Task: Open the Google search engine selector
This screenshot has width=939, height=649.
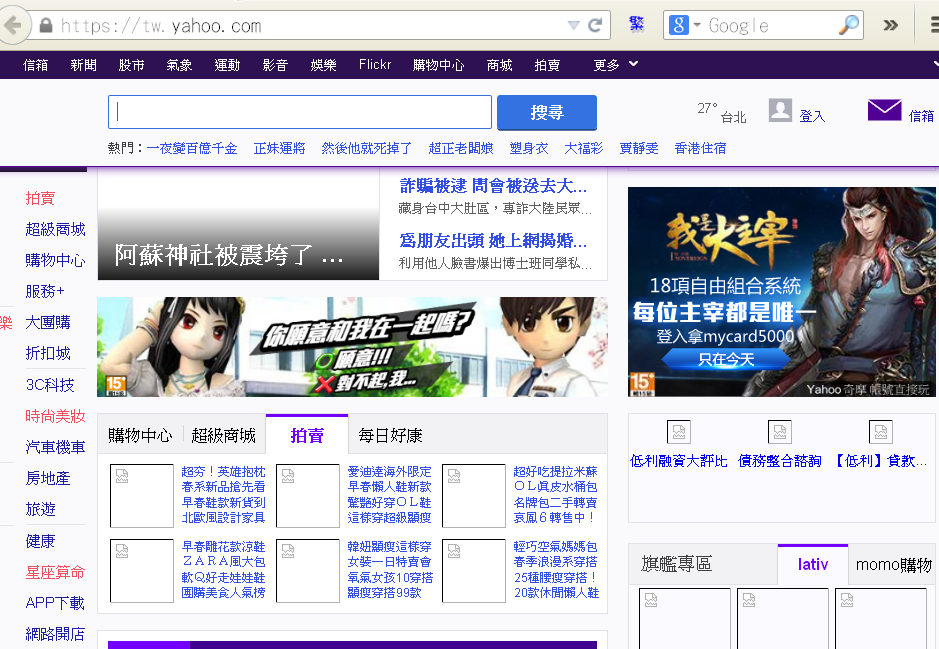Action: 684,25
